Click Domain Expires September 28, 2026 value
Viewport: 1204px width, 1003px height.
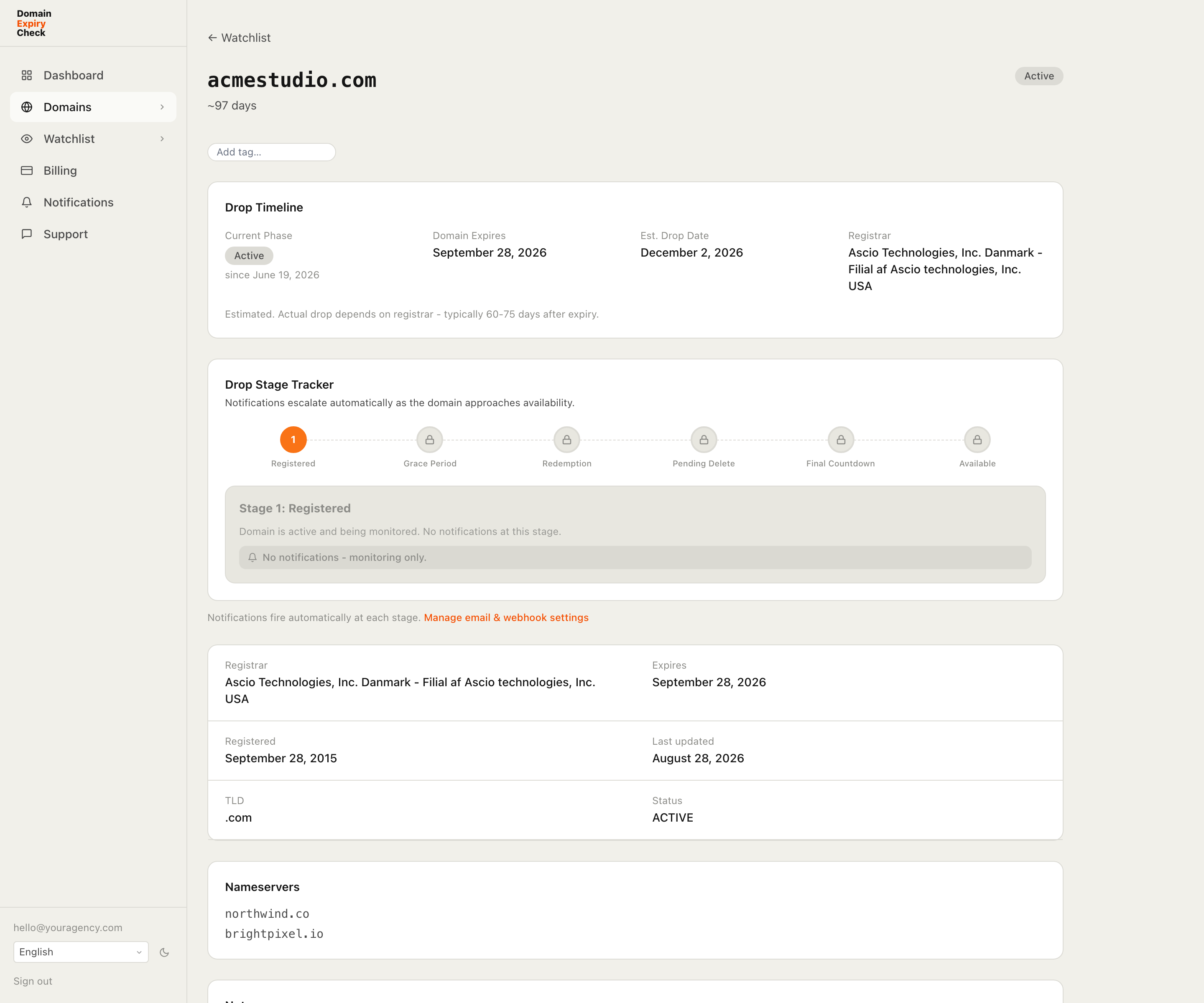pos(490,253)
